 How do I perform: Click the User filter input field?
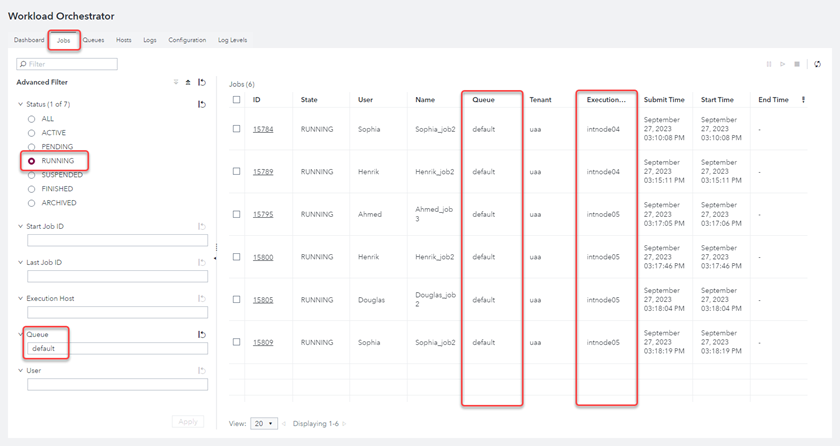coord(117,384)
